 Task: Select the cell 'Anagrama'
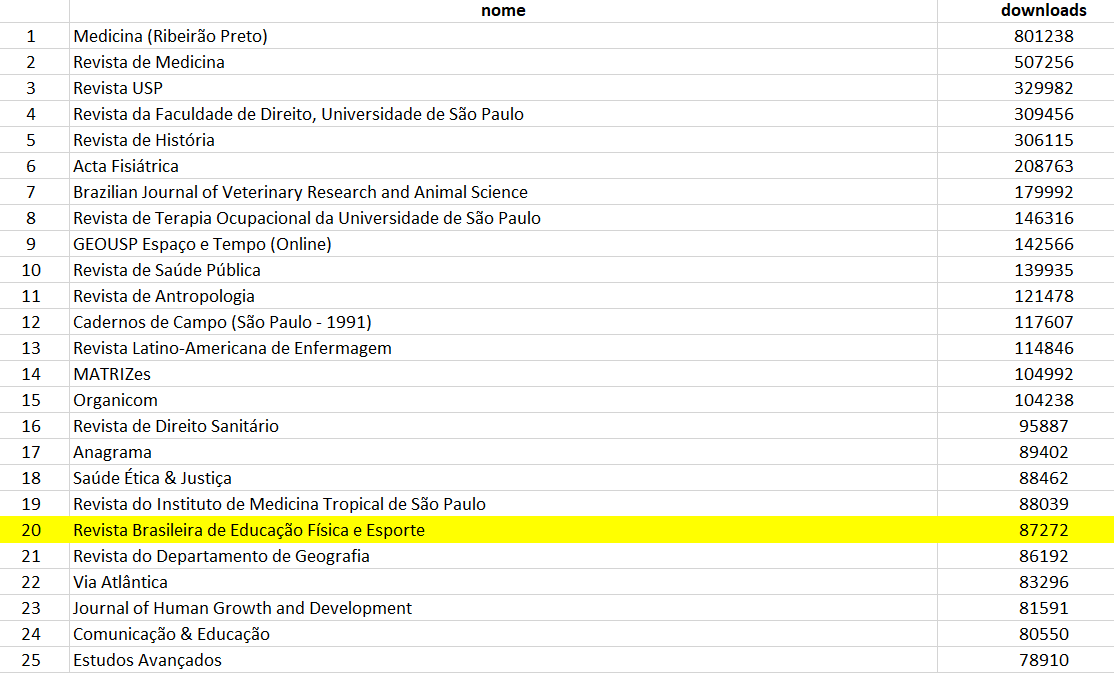click(503, 452)
